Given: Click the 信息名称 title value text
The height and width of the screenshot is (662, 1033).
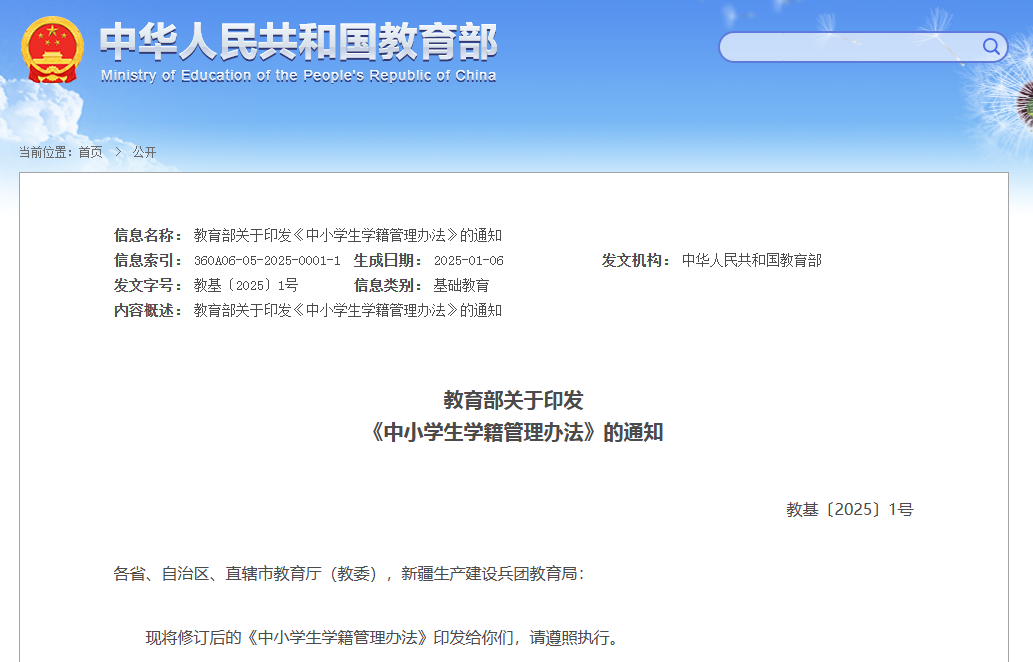Looking at the screenshot, I should pos(348,236).
